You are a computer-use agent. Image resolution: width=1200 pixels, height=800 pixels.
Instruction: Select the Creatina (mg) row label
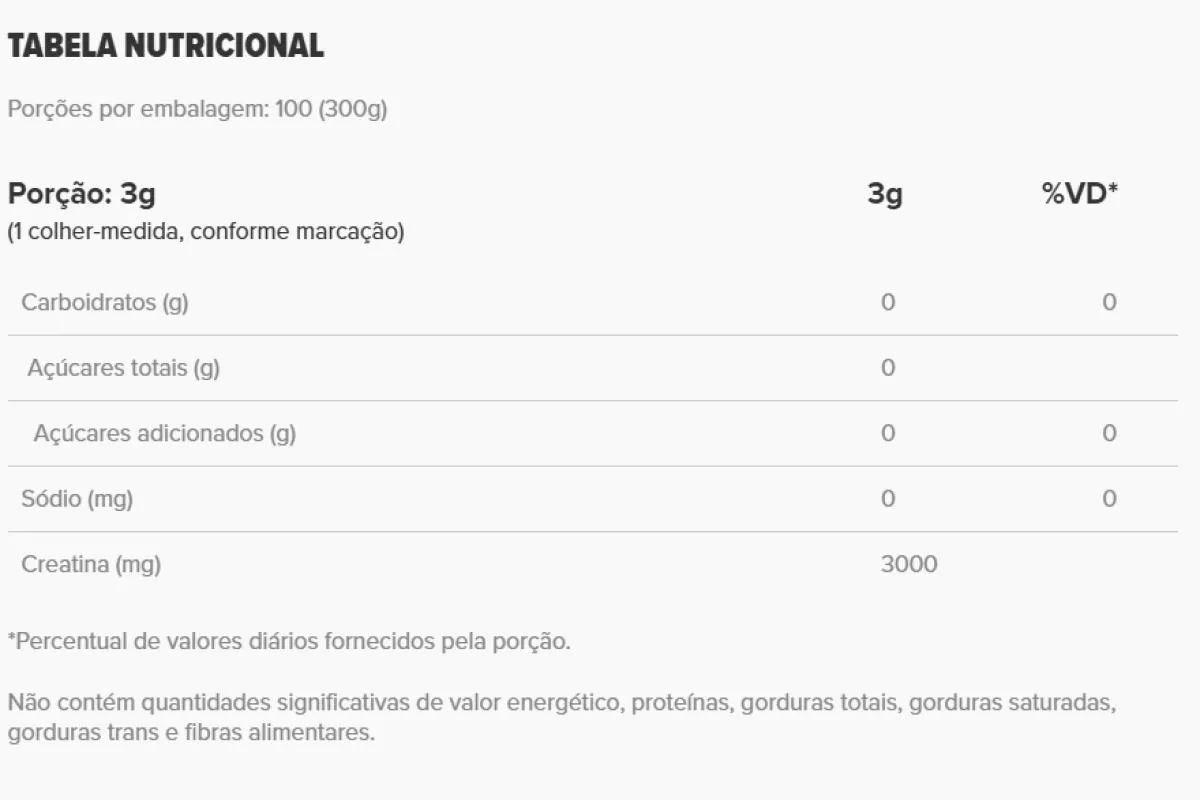[91, 565]
